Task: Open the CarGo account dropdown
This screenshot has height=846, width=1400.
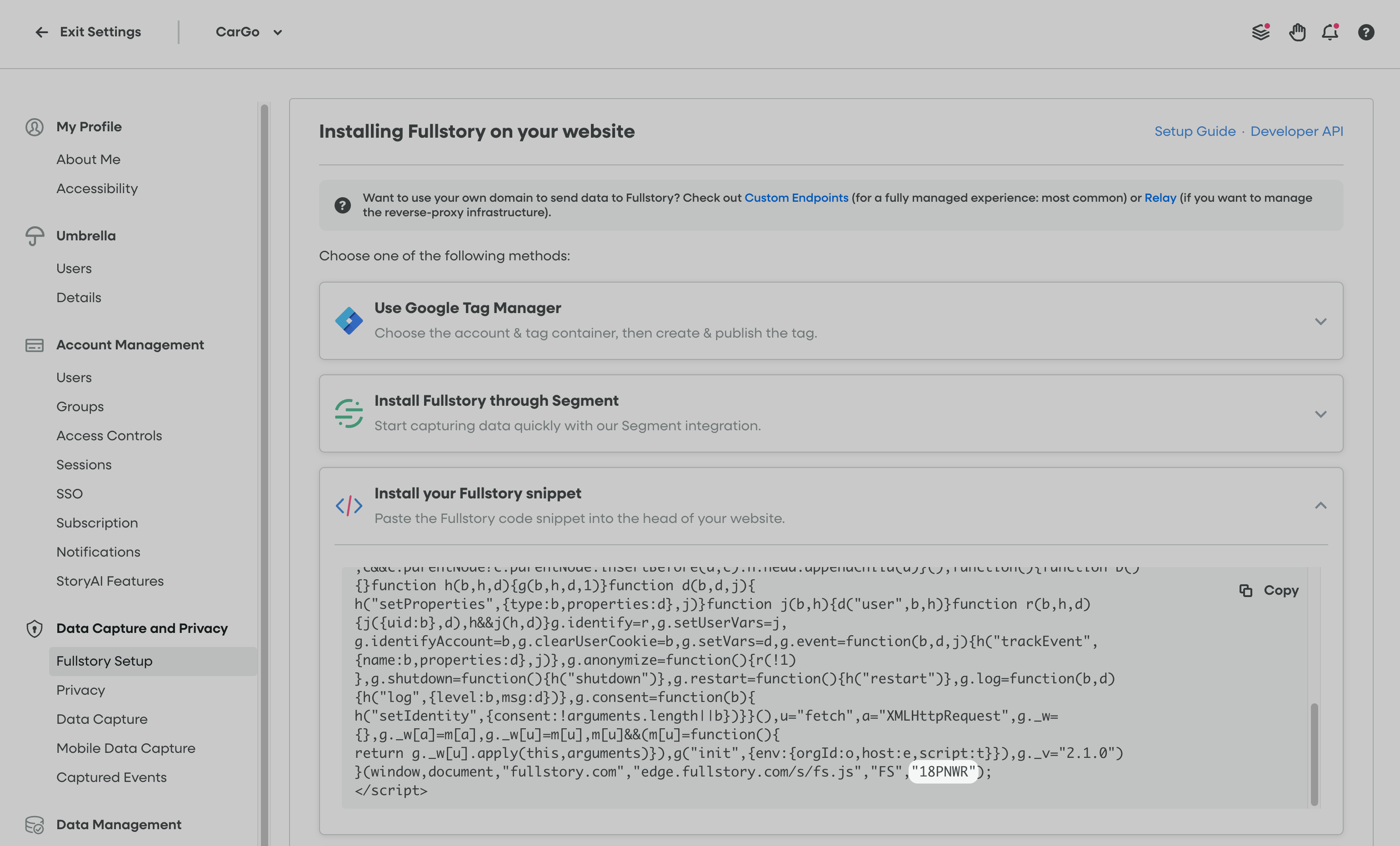Action: [x=249, y=32]
